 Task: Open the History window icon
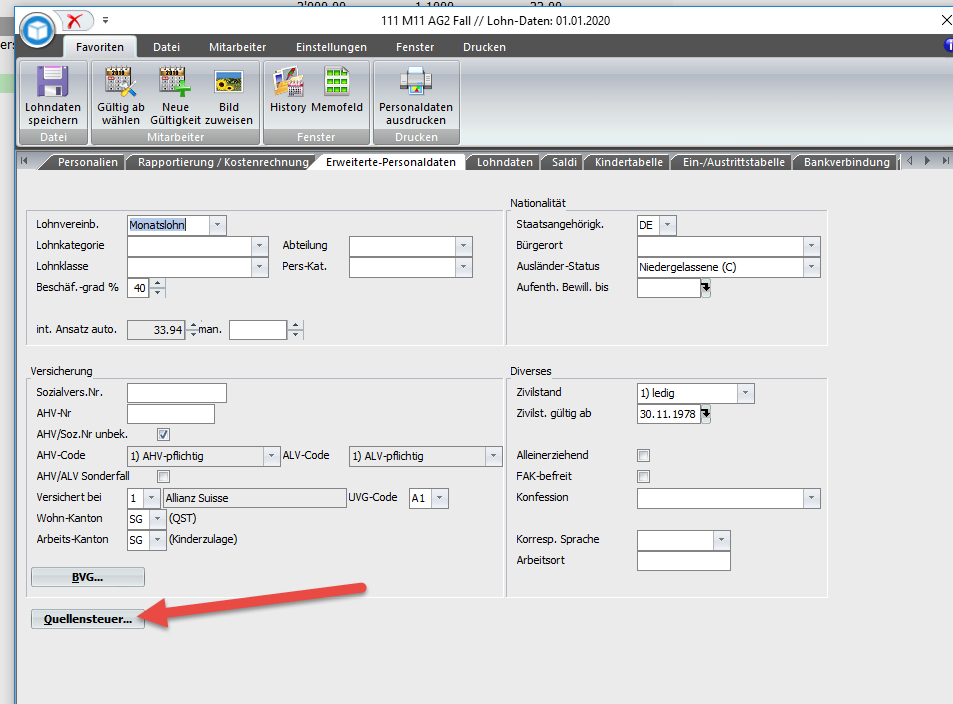(288, 82)
